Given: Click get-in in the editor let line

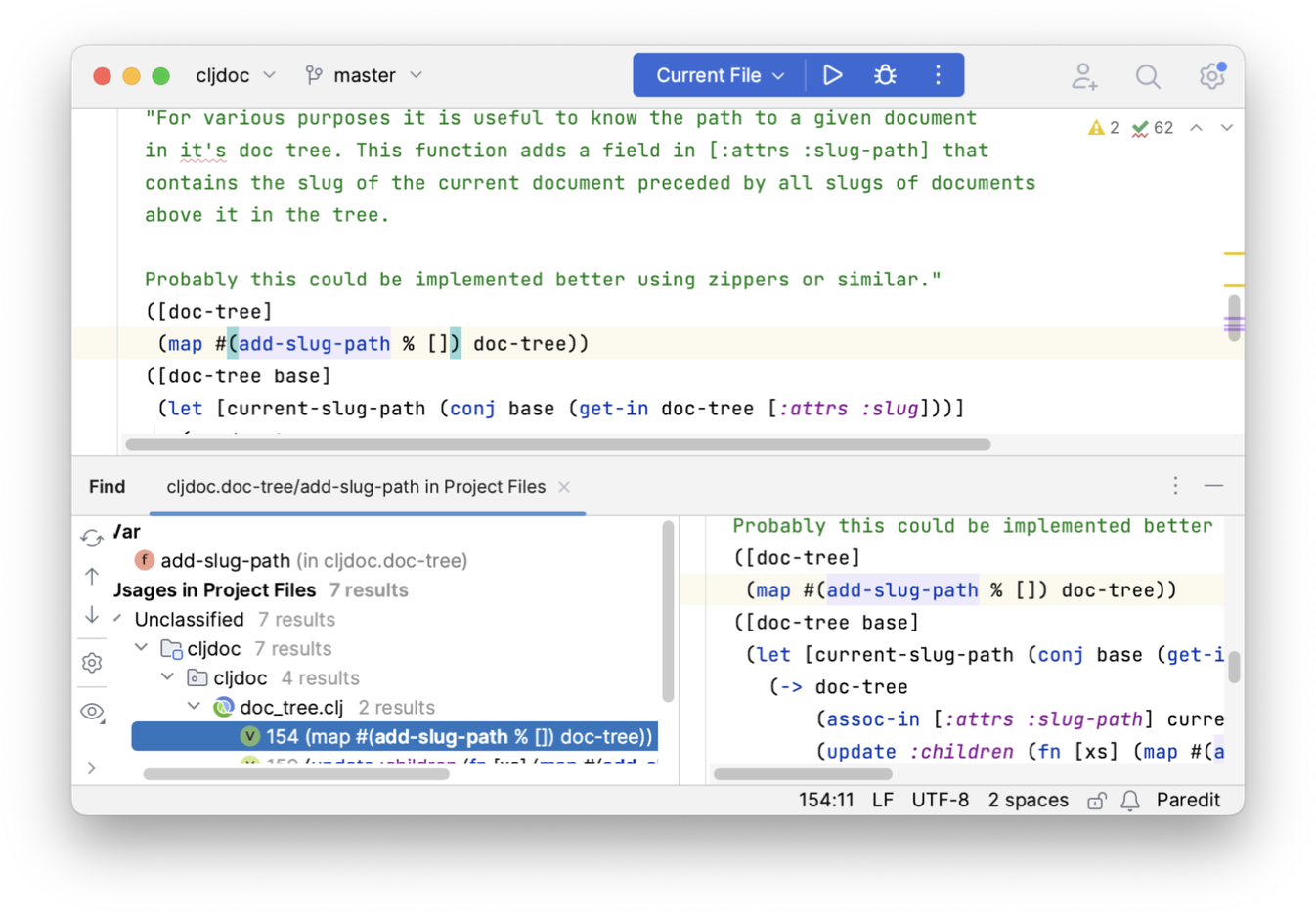Looking at the screenshot, I should point(613,409).
